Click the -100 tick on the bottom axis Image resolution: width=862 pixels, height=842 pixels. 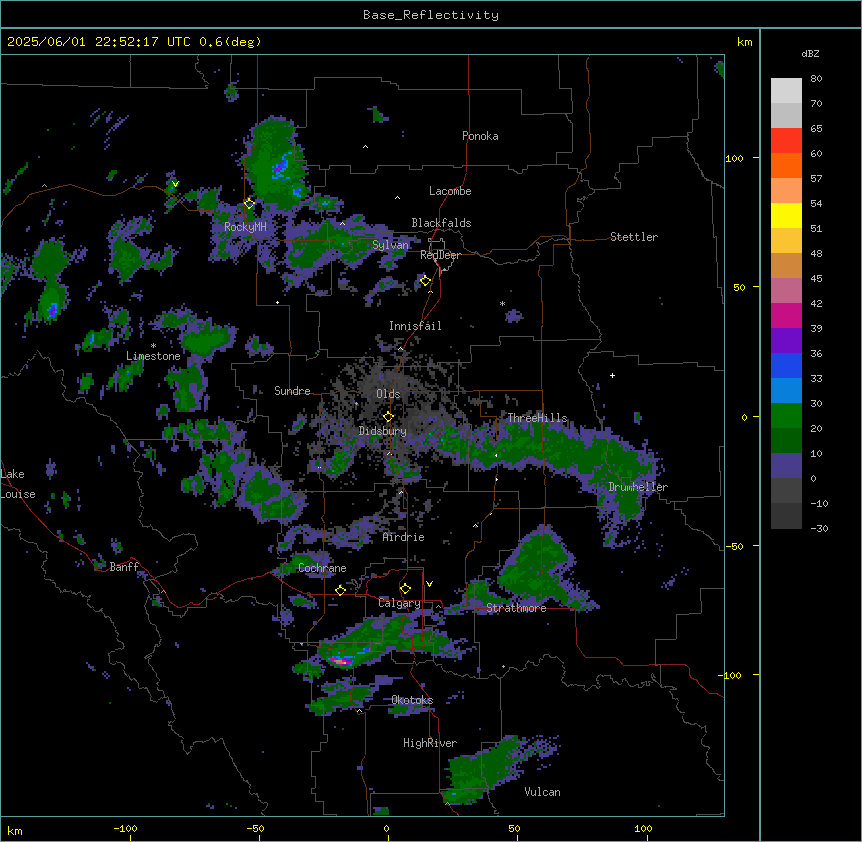(125, 828)
